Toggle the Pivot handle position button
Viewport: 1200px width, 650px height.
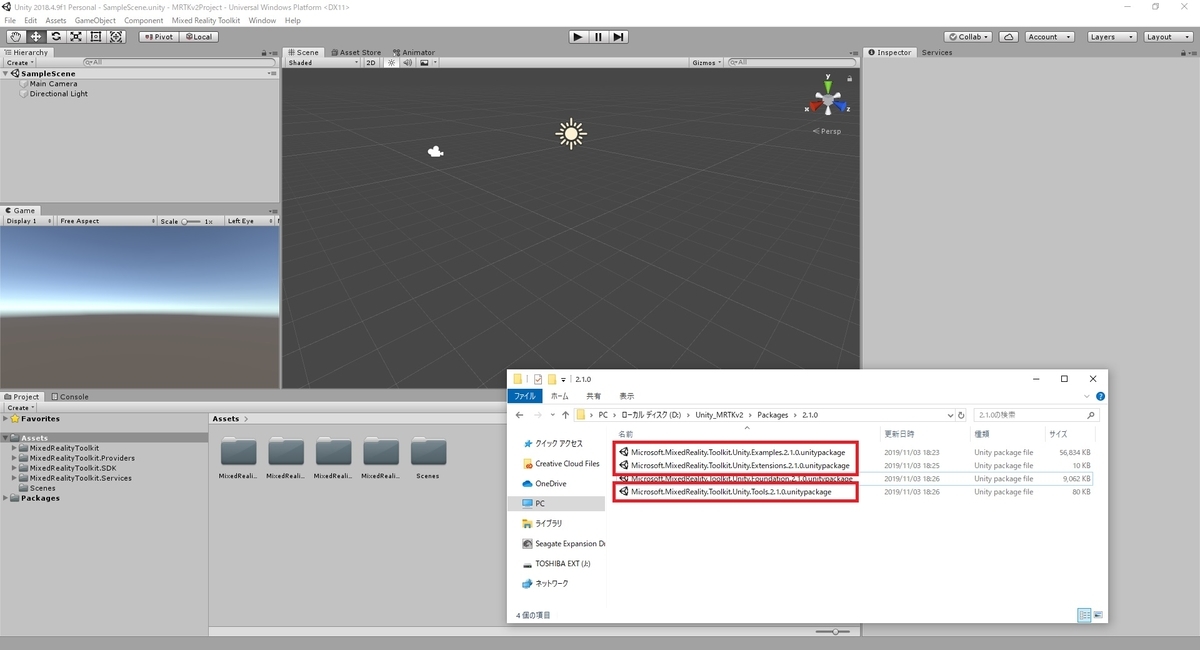coord(158,37)
